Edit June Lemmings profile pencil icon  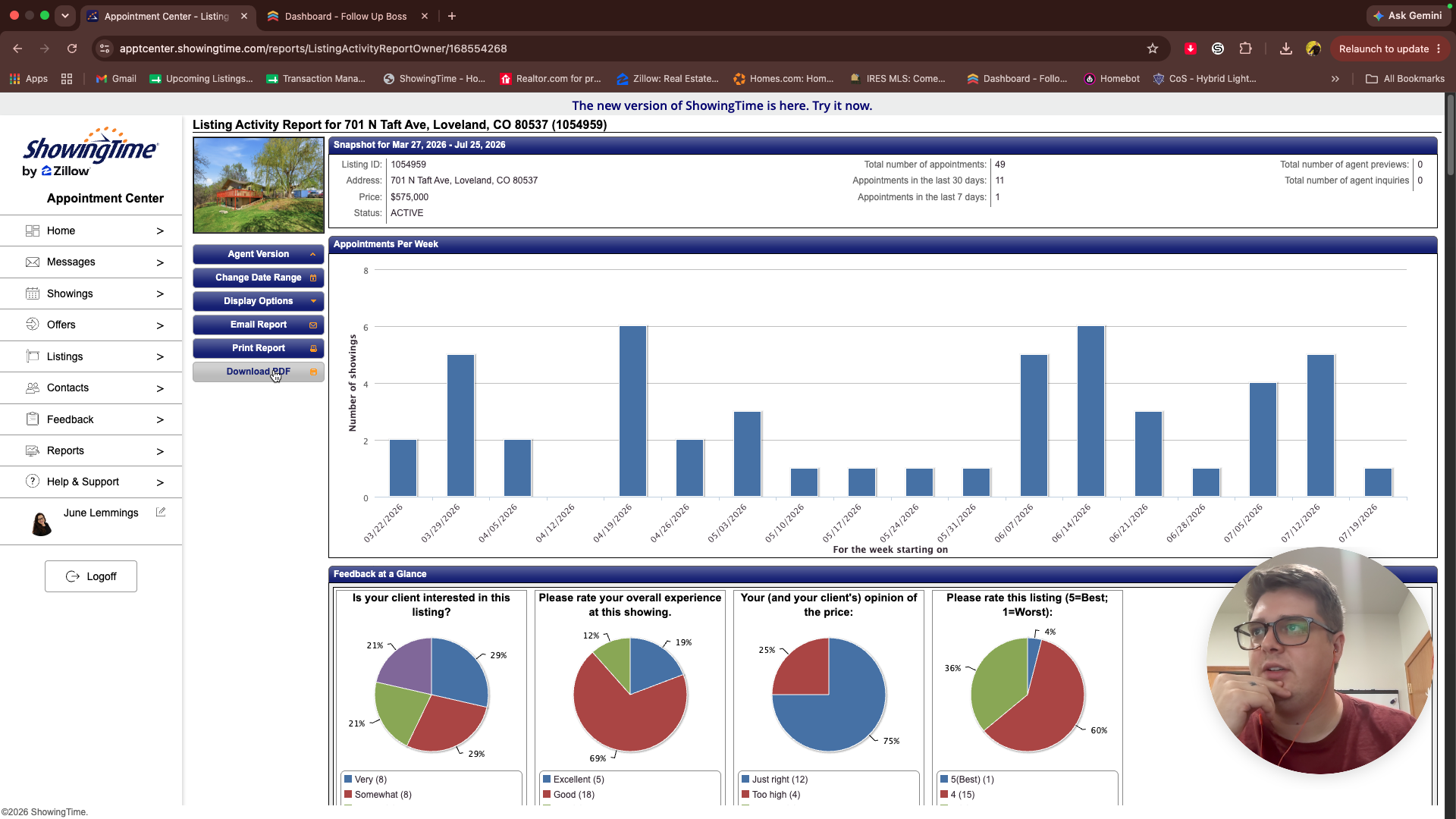tap(161, 512)
